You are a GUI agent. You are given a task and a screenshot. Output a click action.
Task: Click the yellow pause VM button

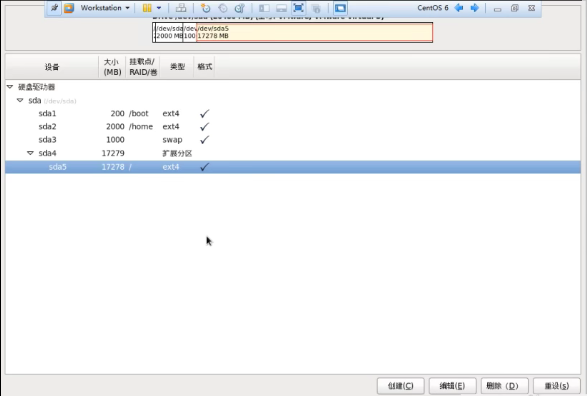click(147, 8)
